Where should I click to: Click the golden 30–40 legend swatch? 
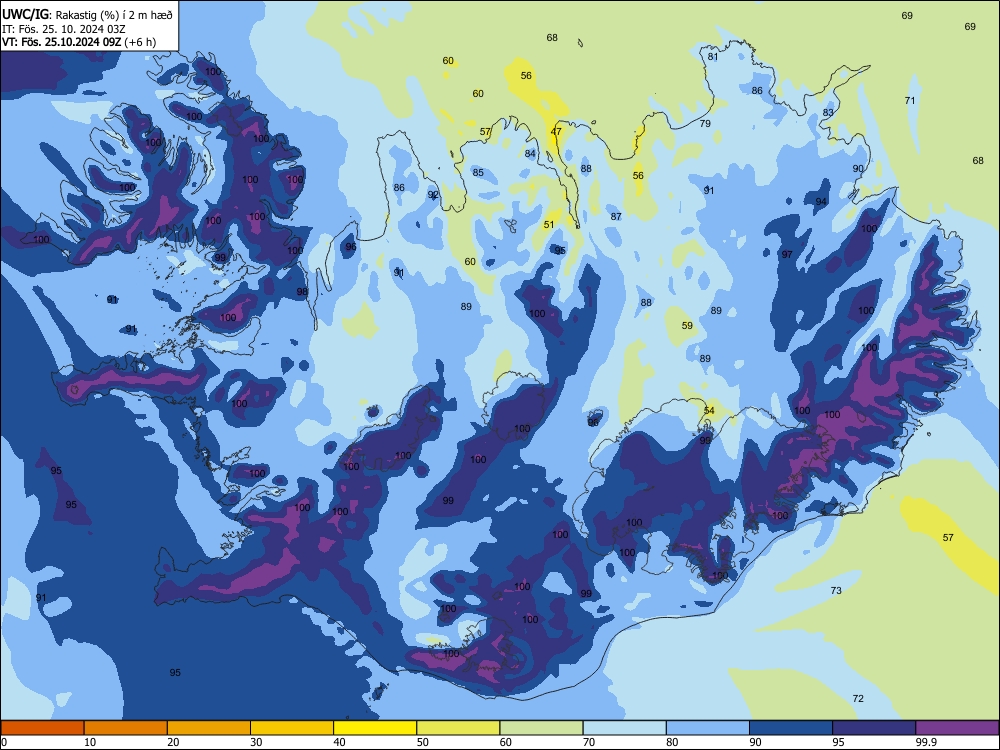[x=292, y=728]
